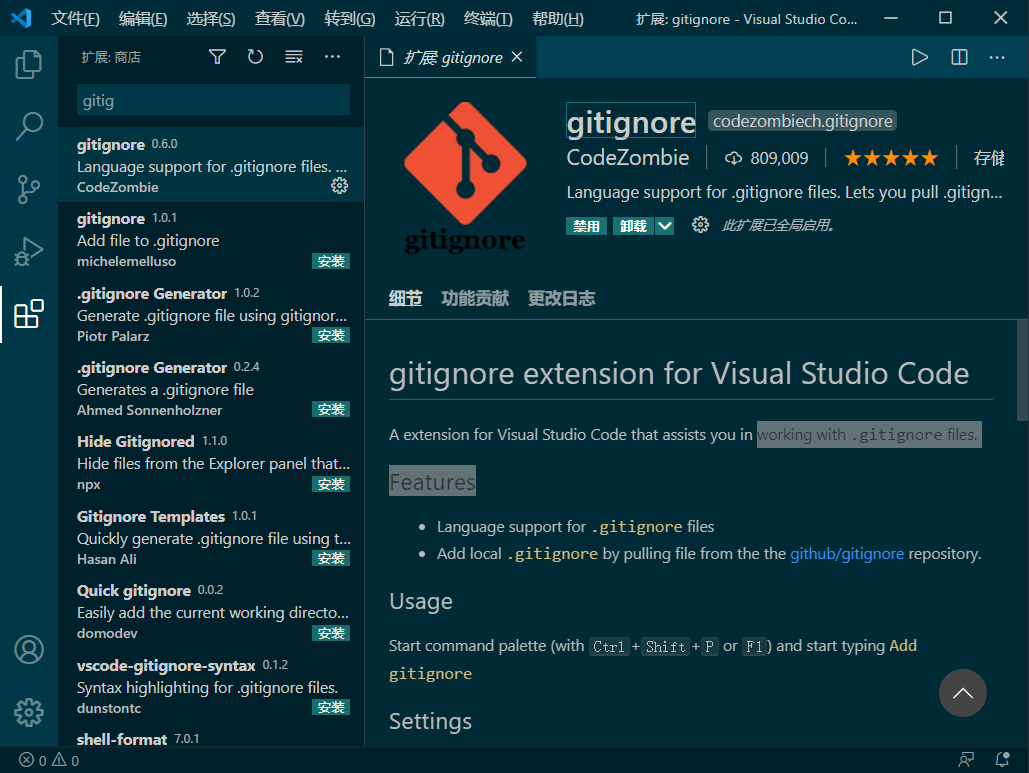This screenshot has width=1029, height=773.
Task: Switch to the 功能贡献 tab
Action: (475, 299)
